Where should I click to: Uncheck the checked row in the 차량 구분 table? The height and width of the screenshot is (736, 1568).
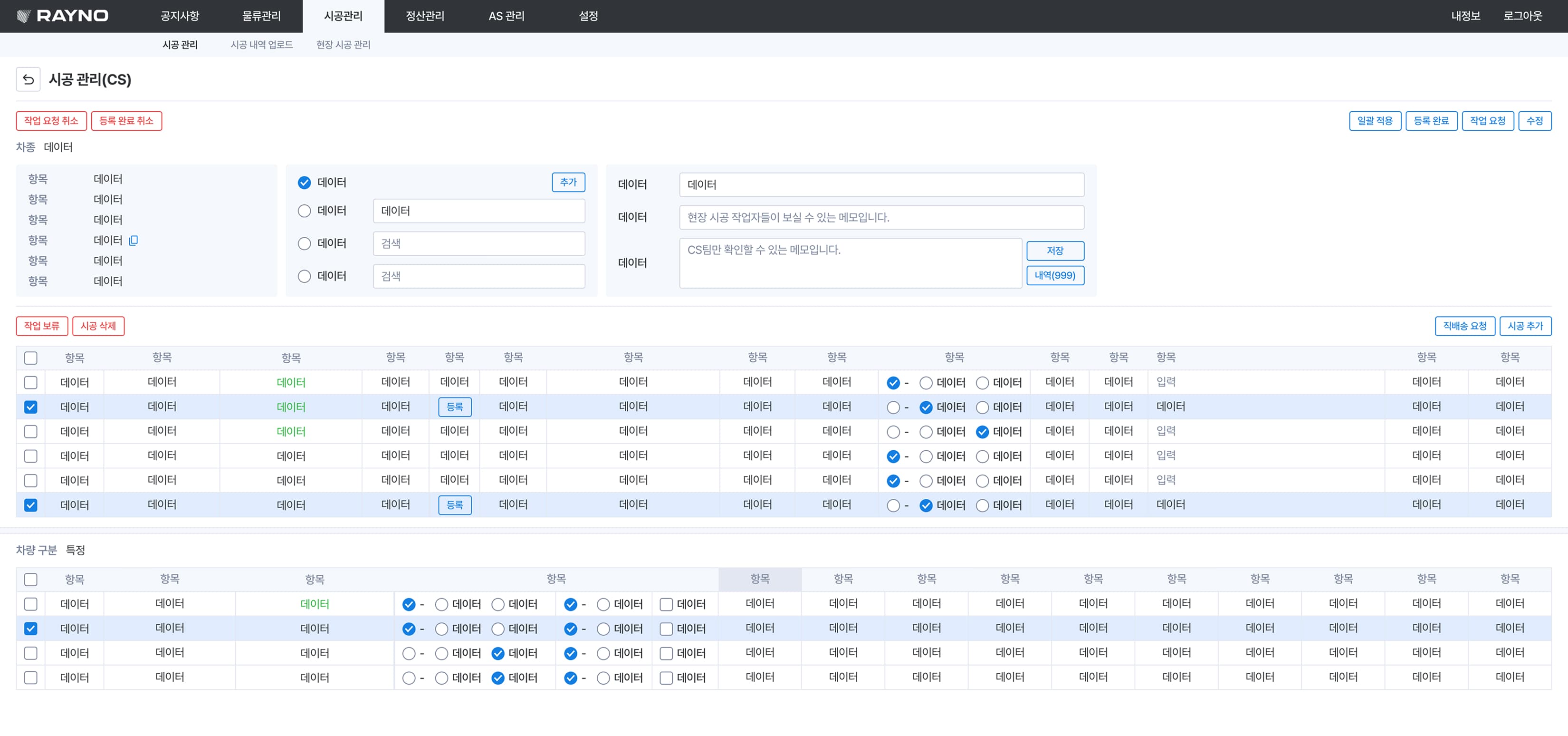pos(30,628)
